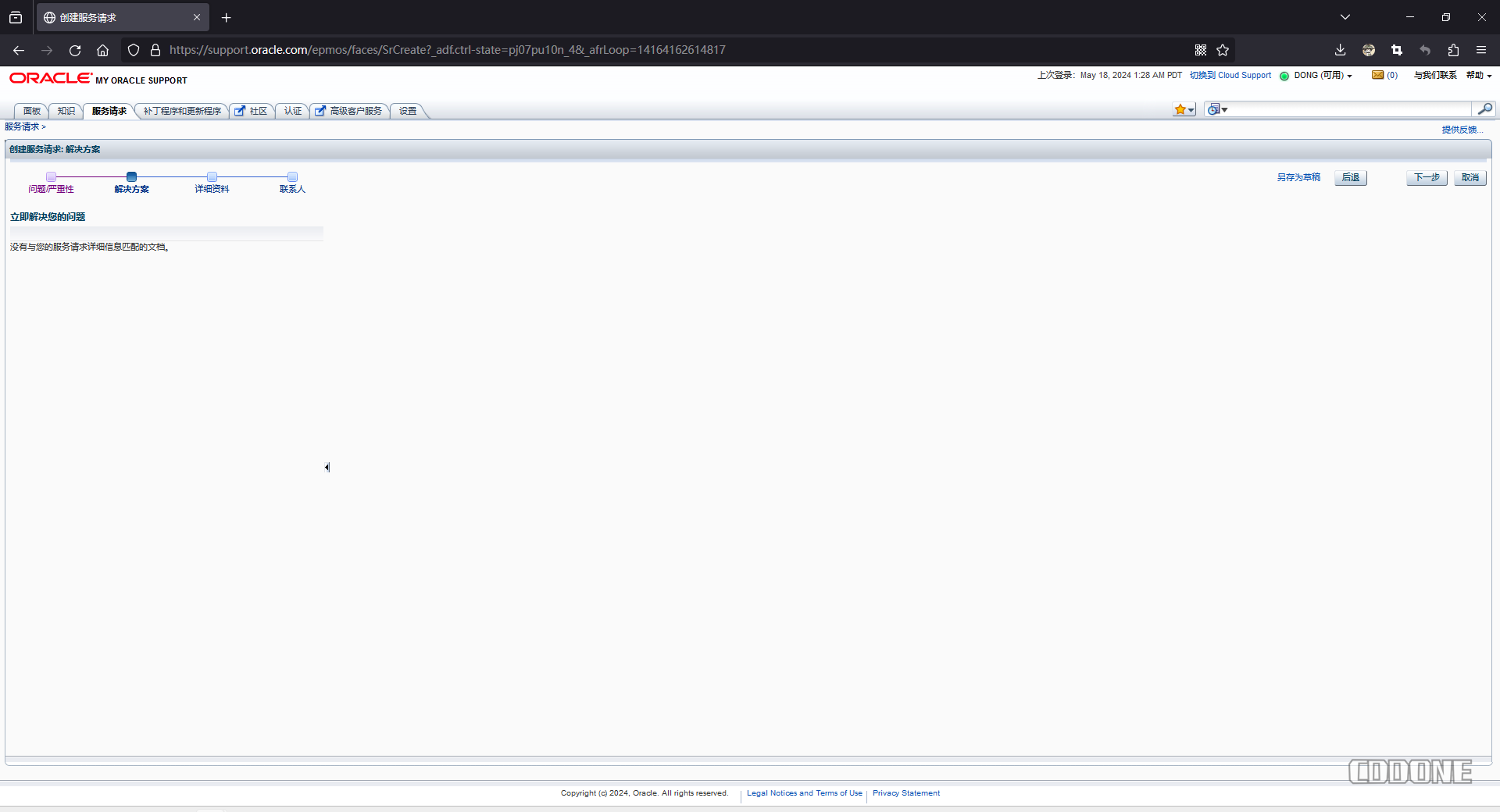Close the 创建服务请求 browser tab
This screenshot has width=1500, height=812.
(x=197, y=17)
